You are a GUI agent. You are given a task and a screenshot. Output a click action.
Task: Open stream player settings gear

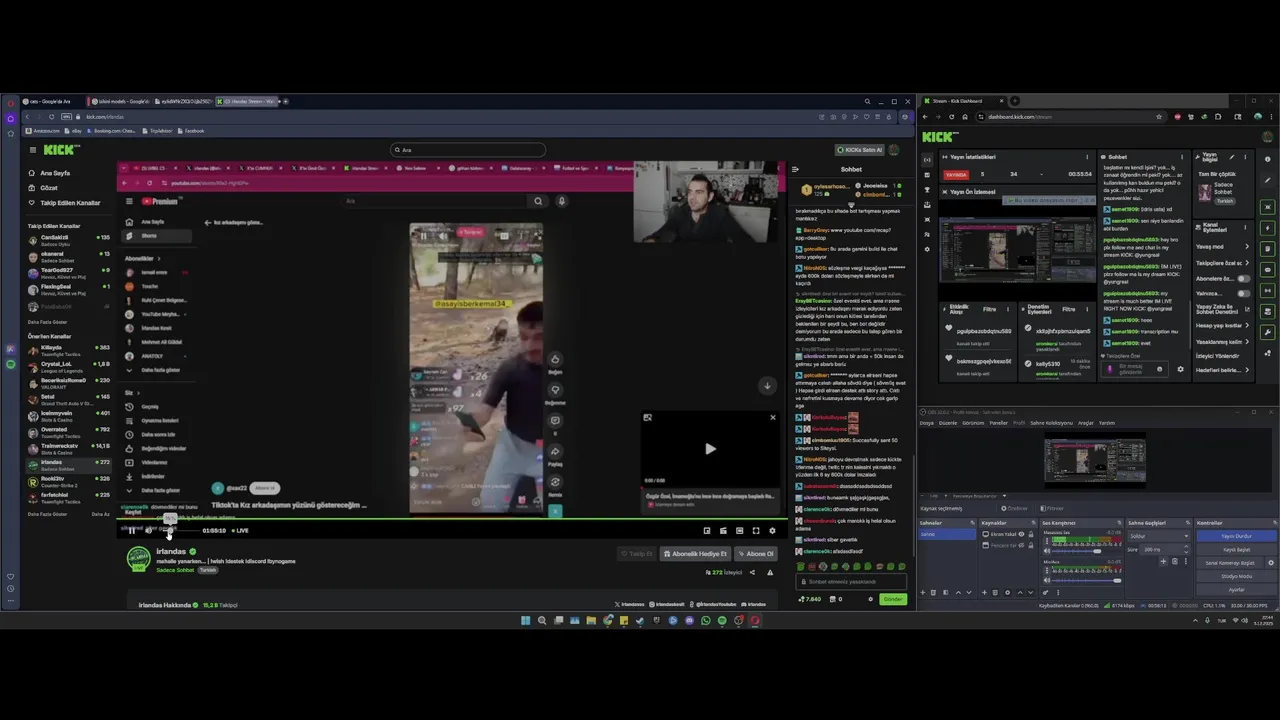772,531
